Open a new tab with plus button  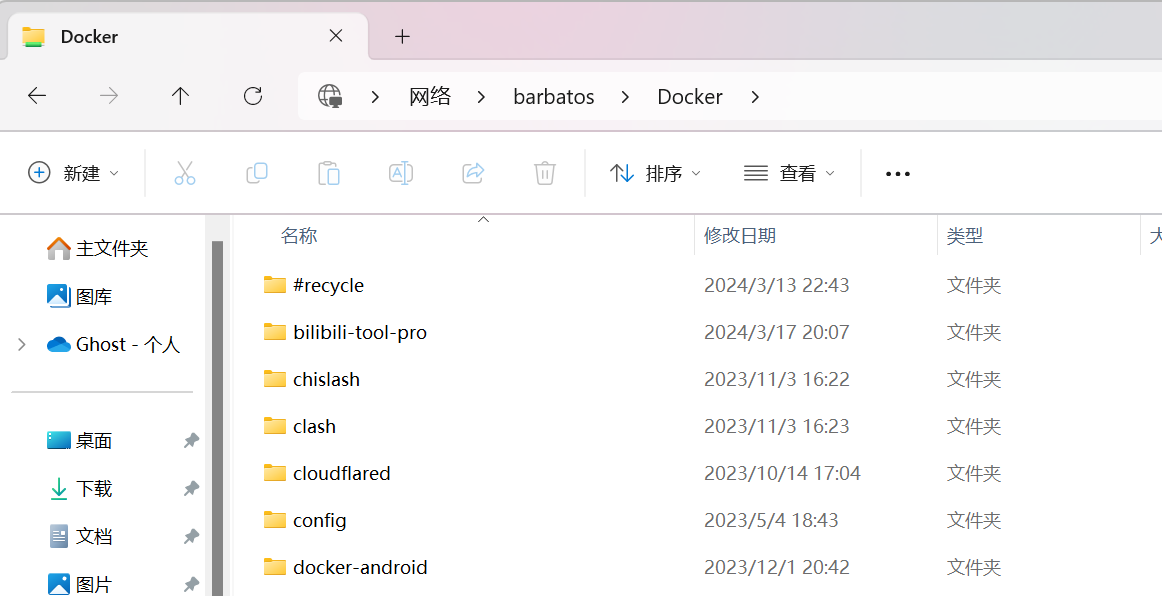coord(402,36)
